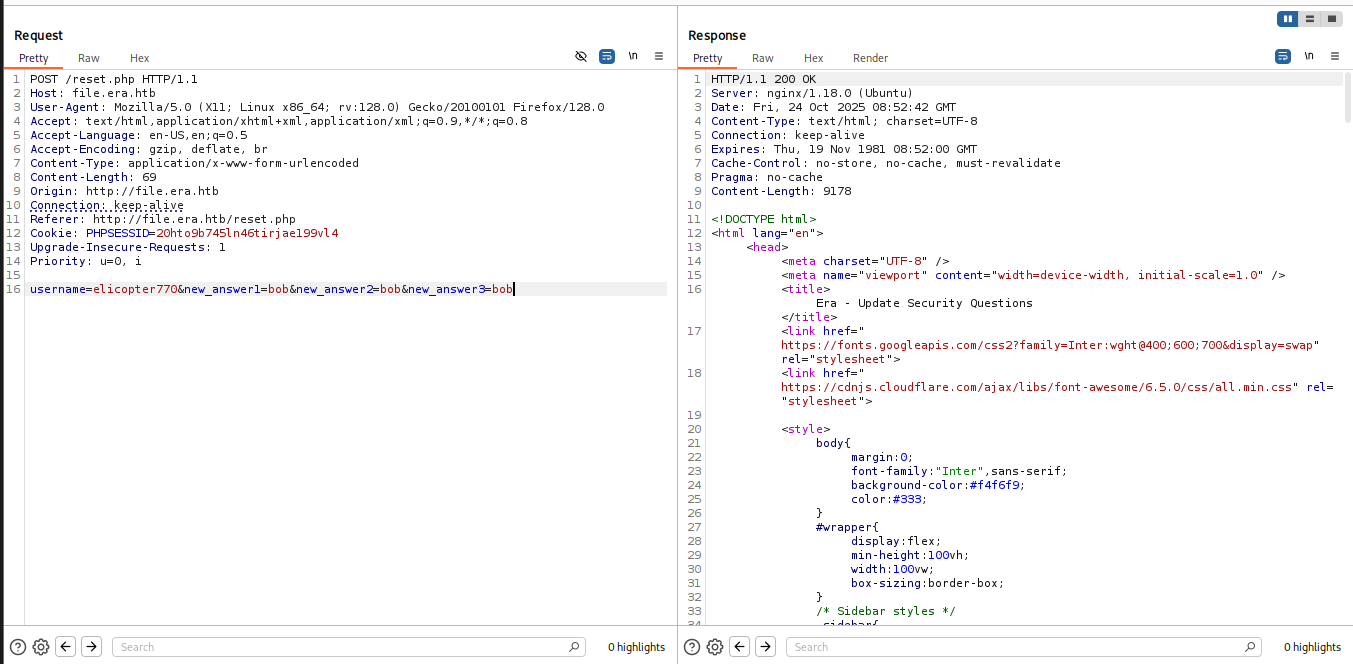The image size is (1353, 664).
Task: Open Request panel hamburger options menu
Action: (x=659, y=57)
